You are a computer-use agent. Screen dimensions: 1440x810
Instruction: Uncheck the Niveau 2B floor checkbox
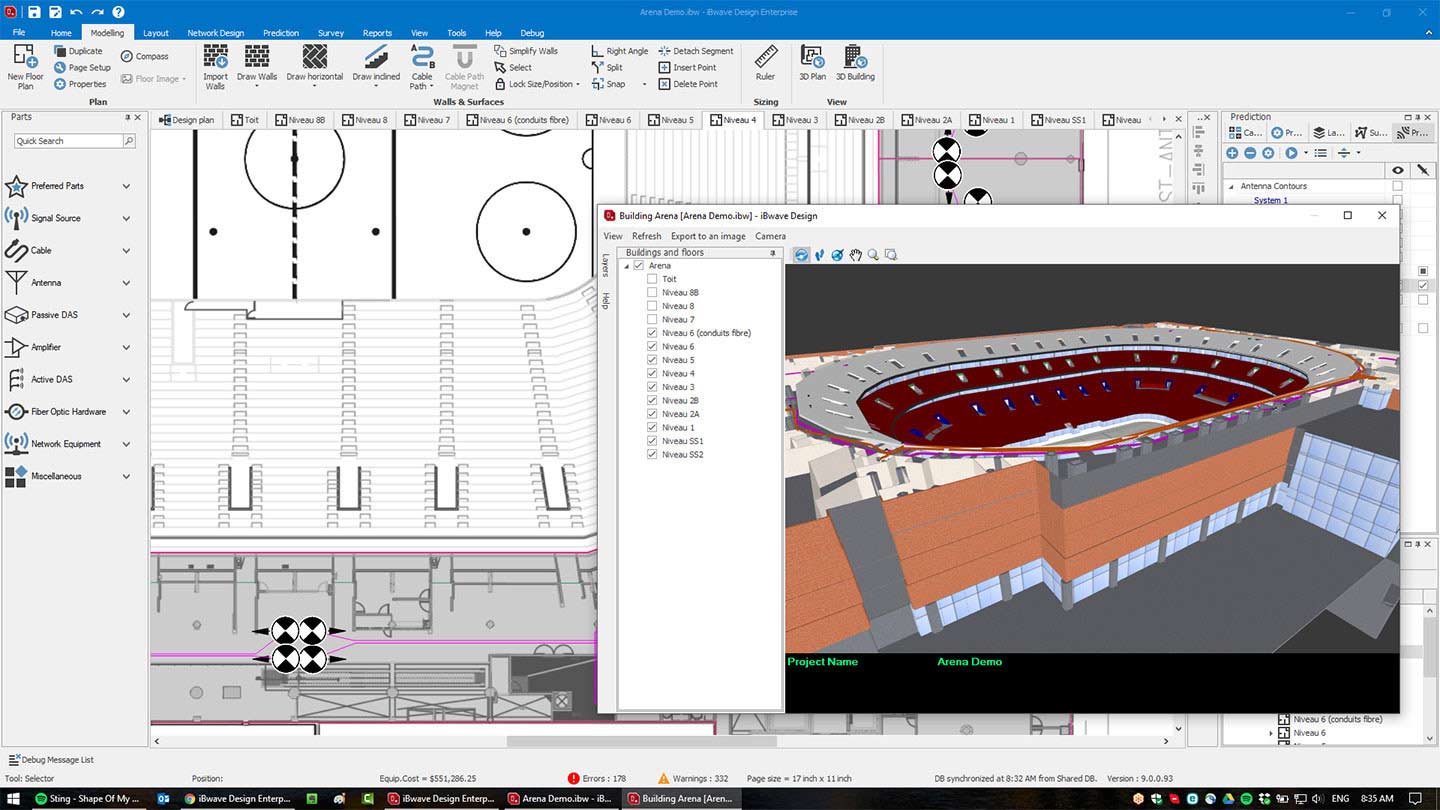[x=652, y=401]
